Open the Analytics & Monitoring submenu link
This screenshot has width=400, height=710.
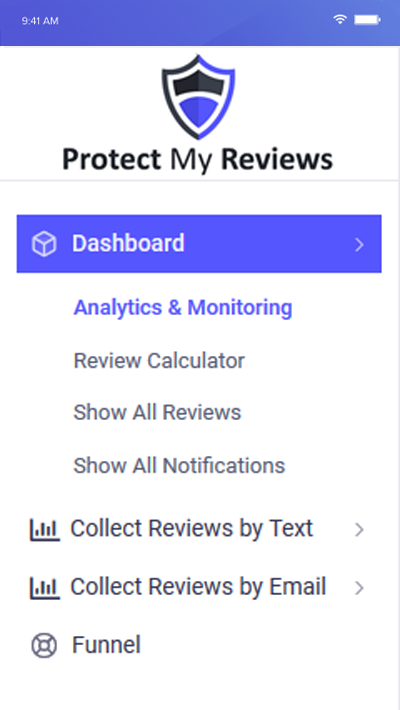click(183, 308)
